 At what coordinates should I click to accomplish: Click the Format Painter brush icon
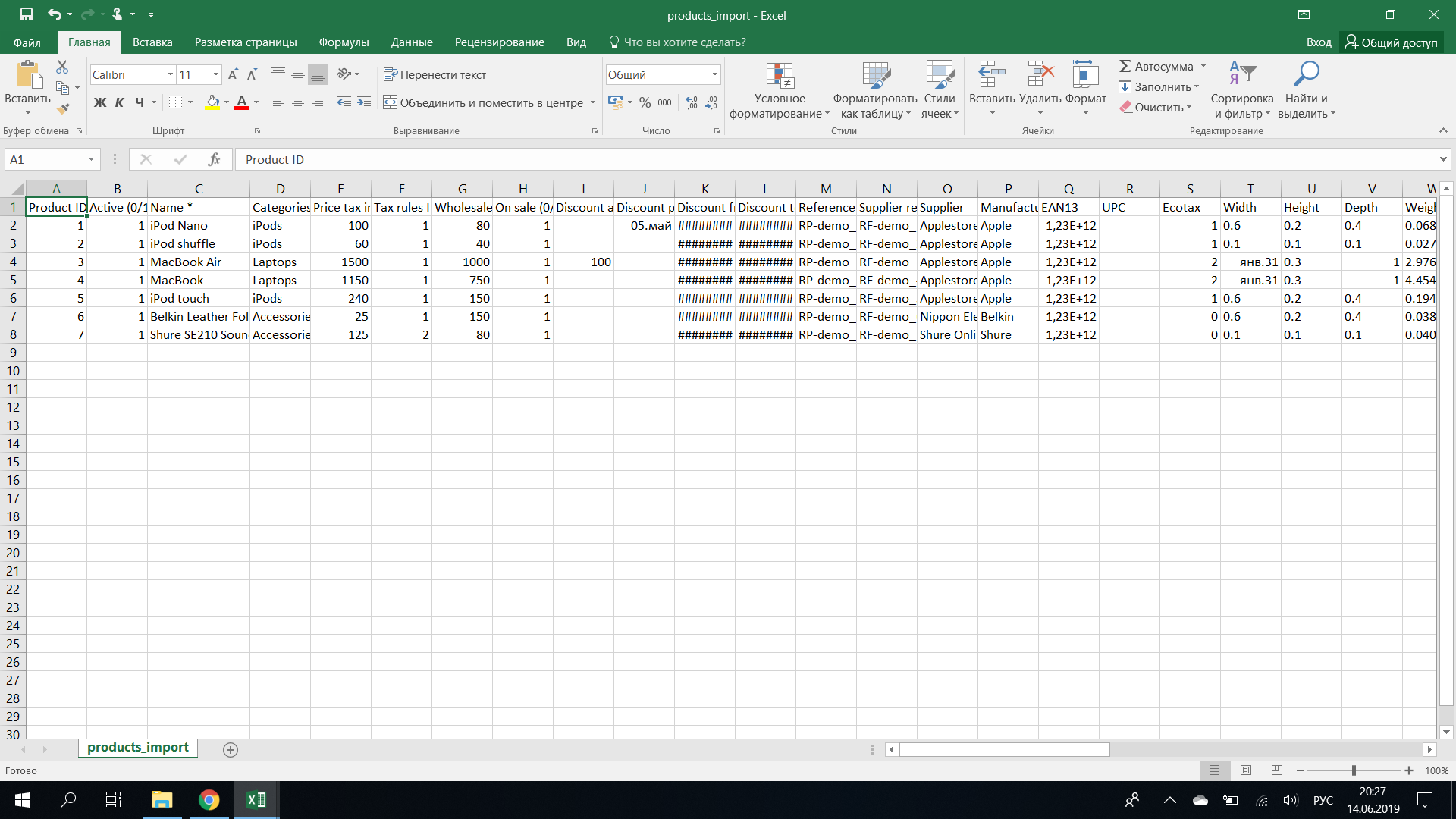click(63, 108)
